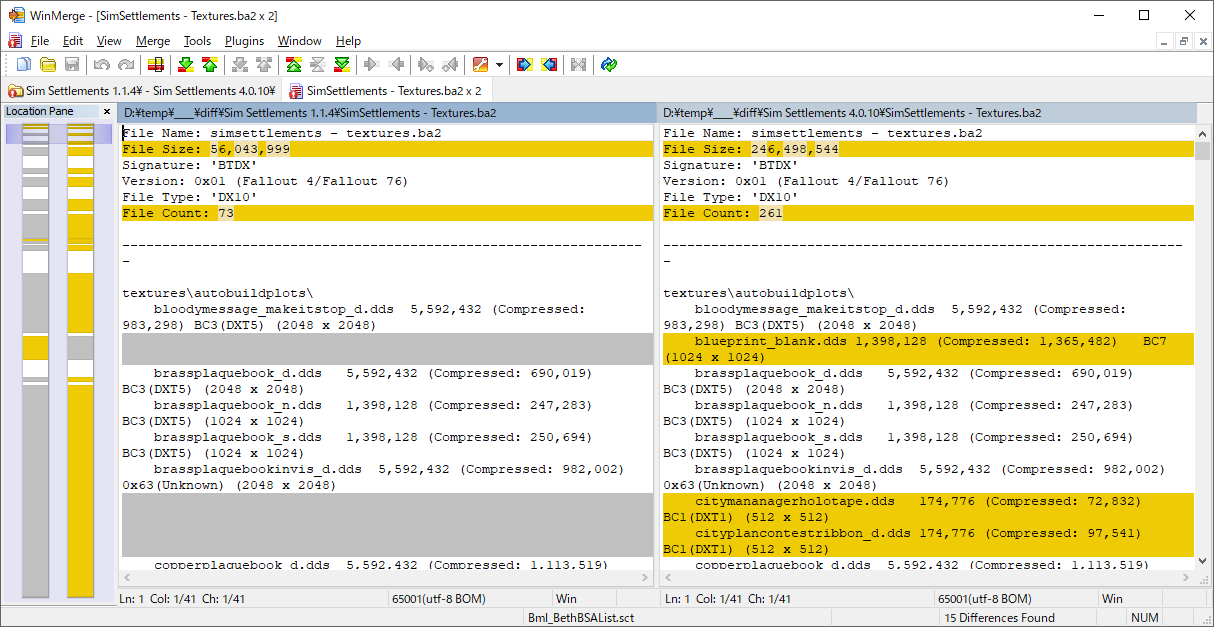Image resolution: width=1214 pixels, height=627 pixels.
Task: Click the New document toolbar icon
Action: [23, 65]
